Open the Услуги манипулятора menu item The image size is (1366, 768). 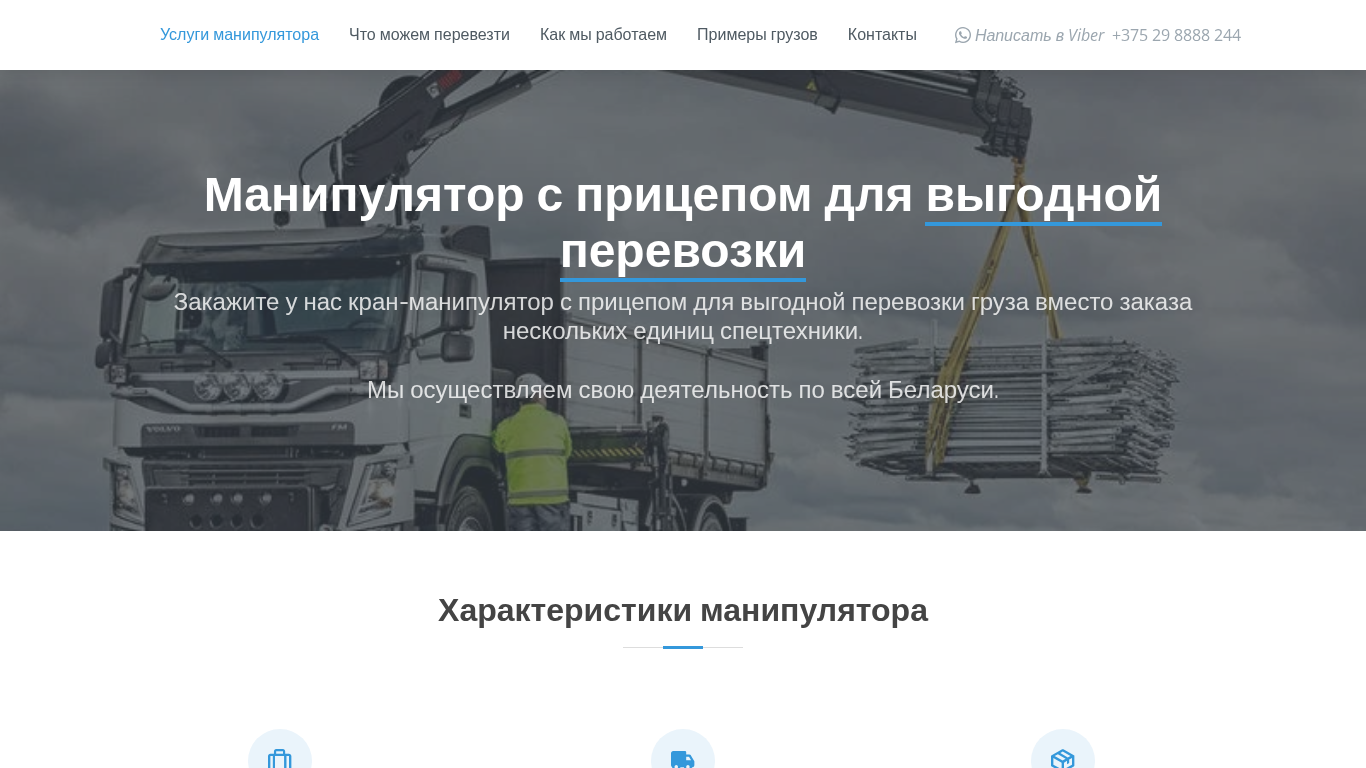pyautogui.click(x=239, y=35)
